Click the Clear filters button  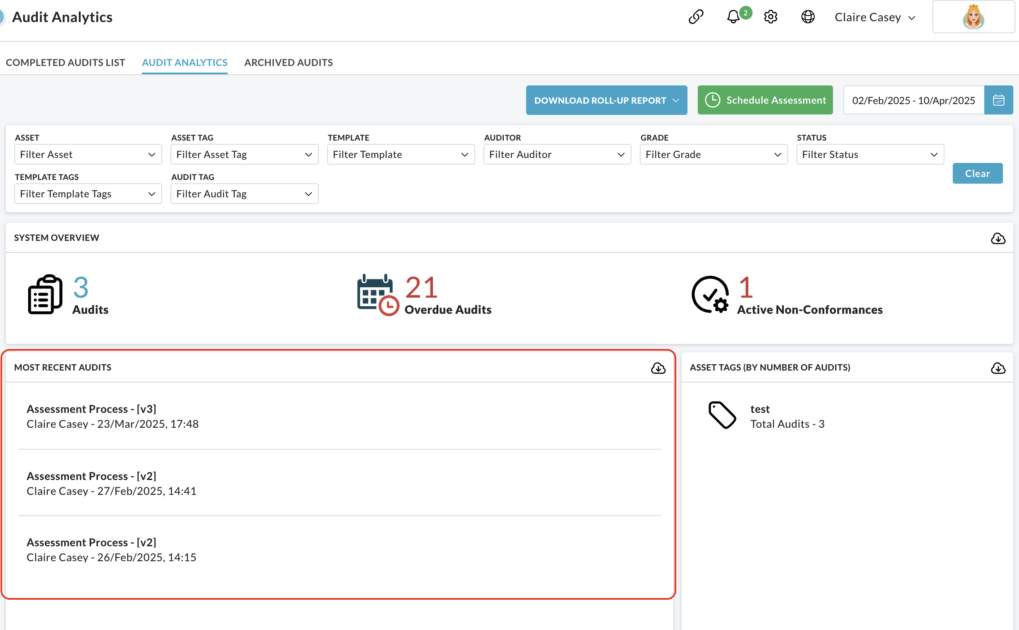(x=977, y=174)
